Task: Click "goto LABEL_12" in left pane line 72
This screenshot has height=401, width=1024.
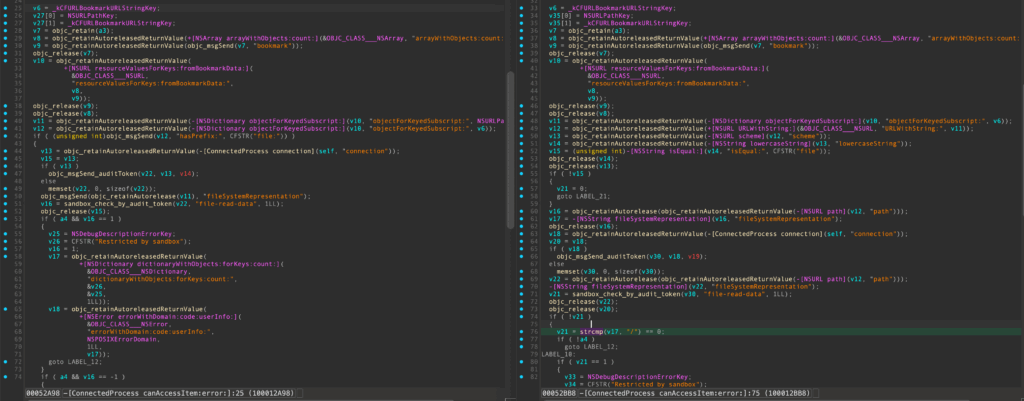Action: coord(74,361)
